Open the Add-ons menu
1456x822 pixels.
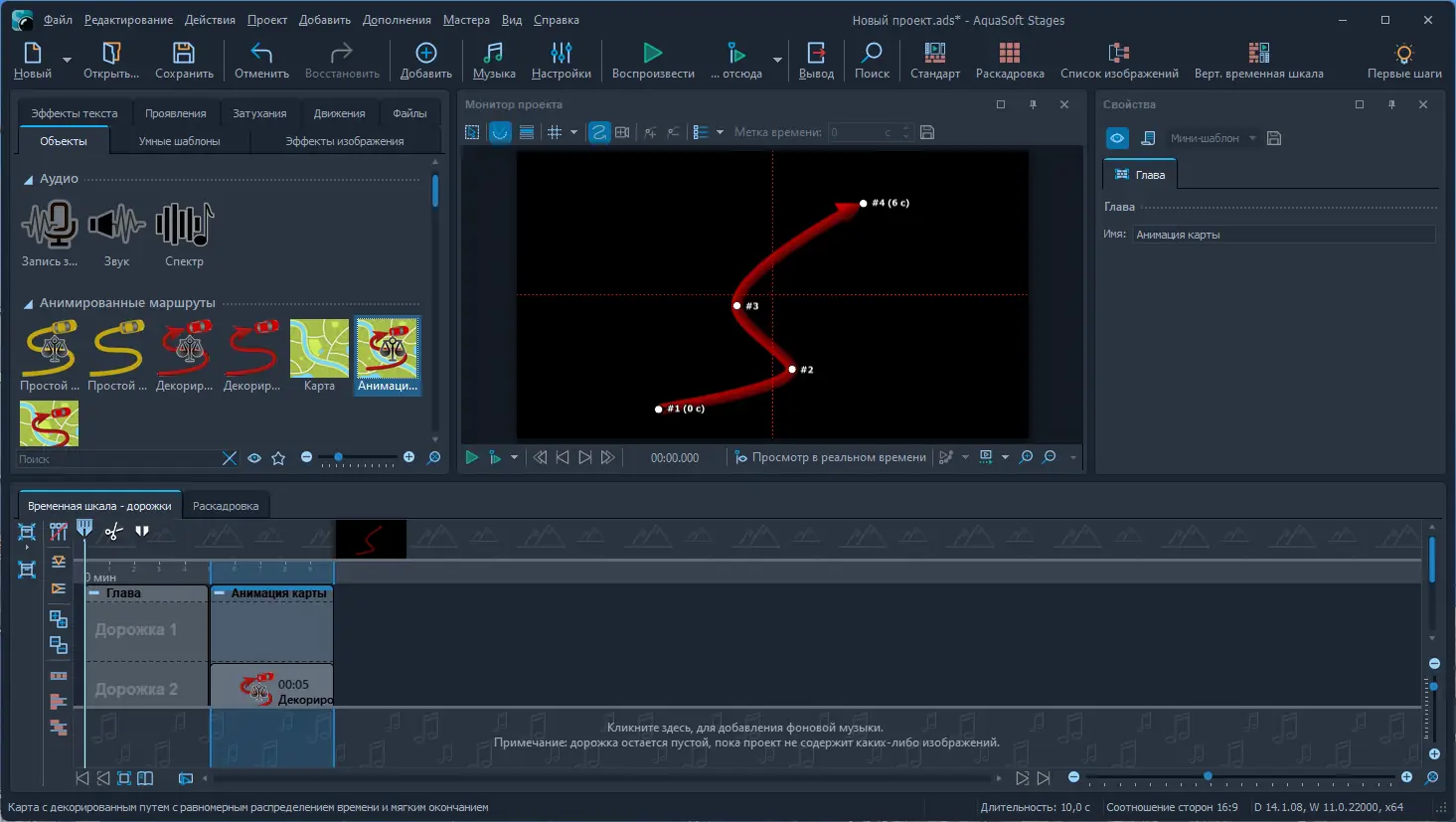(x=397, y=20)
